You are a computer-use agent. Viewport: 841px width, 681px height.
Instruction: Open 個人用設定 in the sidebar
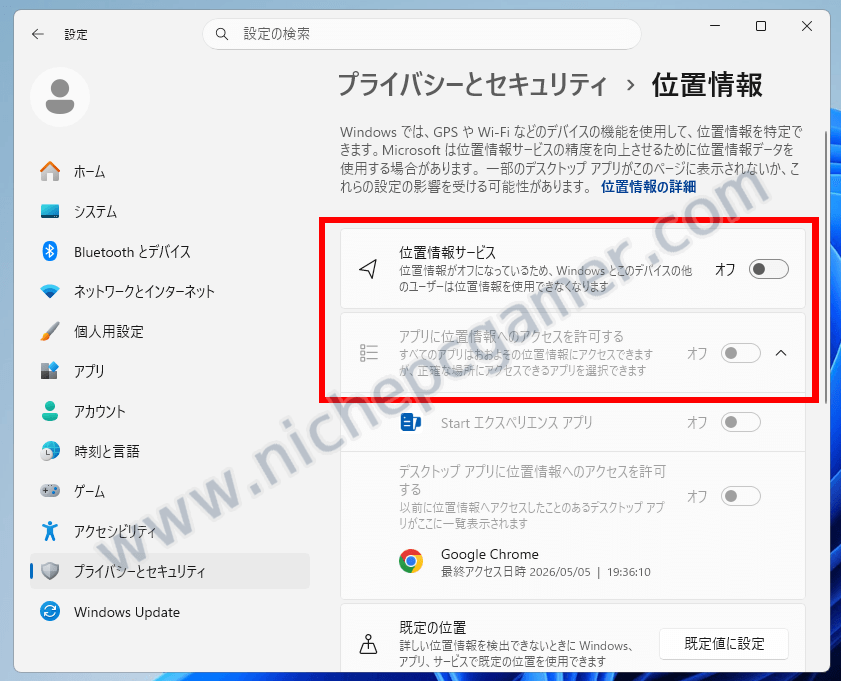(169, 331)
